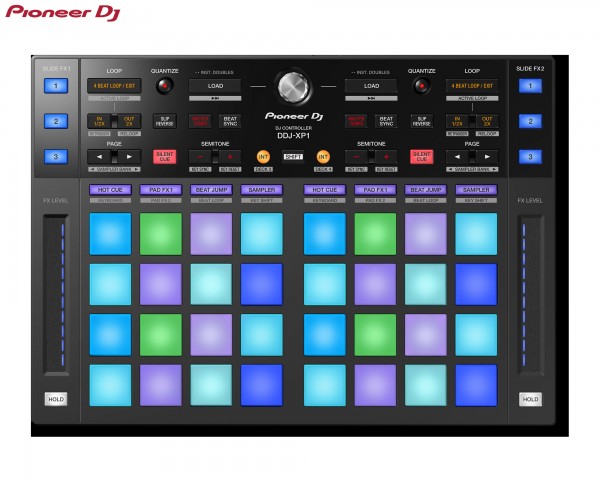Click left HOLD button under FX Level
Viewport: 600px width, 480px height.
(56, 399)
